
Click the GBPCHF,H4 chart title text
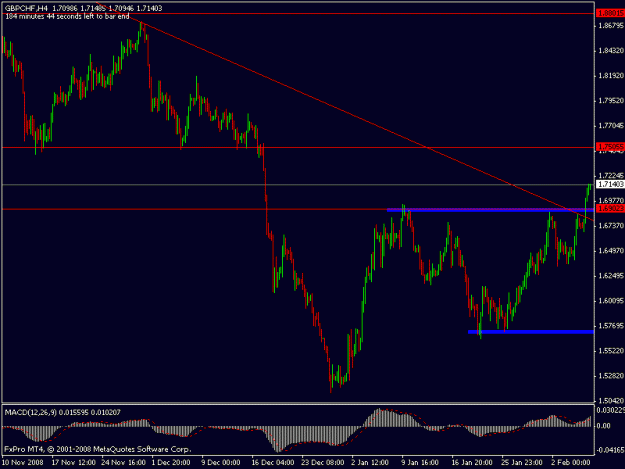tap(26, 8)
